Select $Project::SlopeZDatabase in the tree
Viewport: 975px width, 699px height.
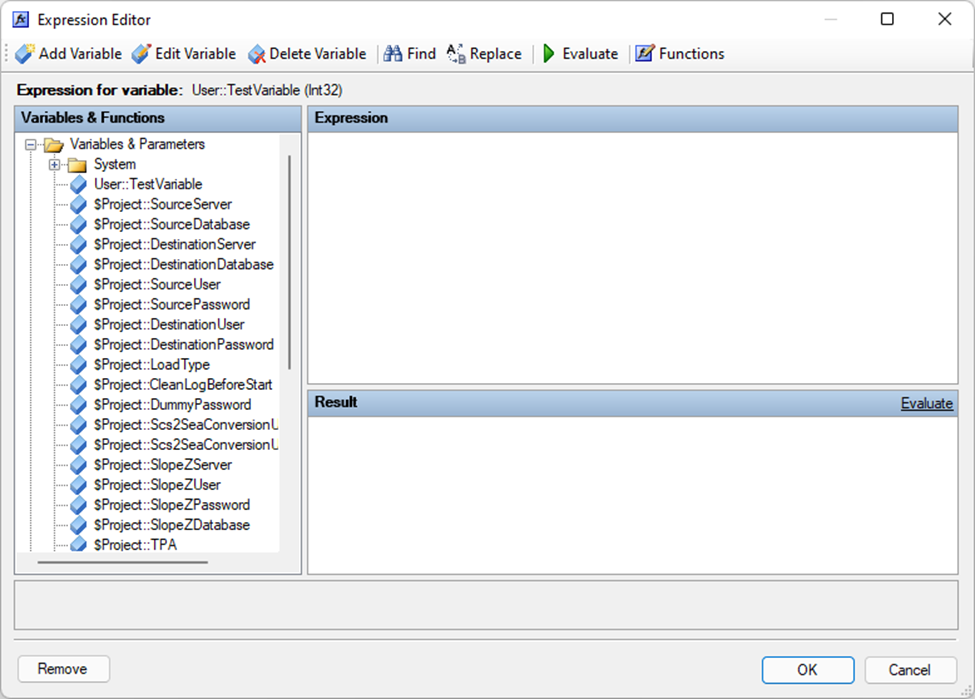point(172,525)
